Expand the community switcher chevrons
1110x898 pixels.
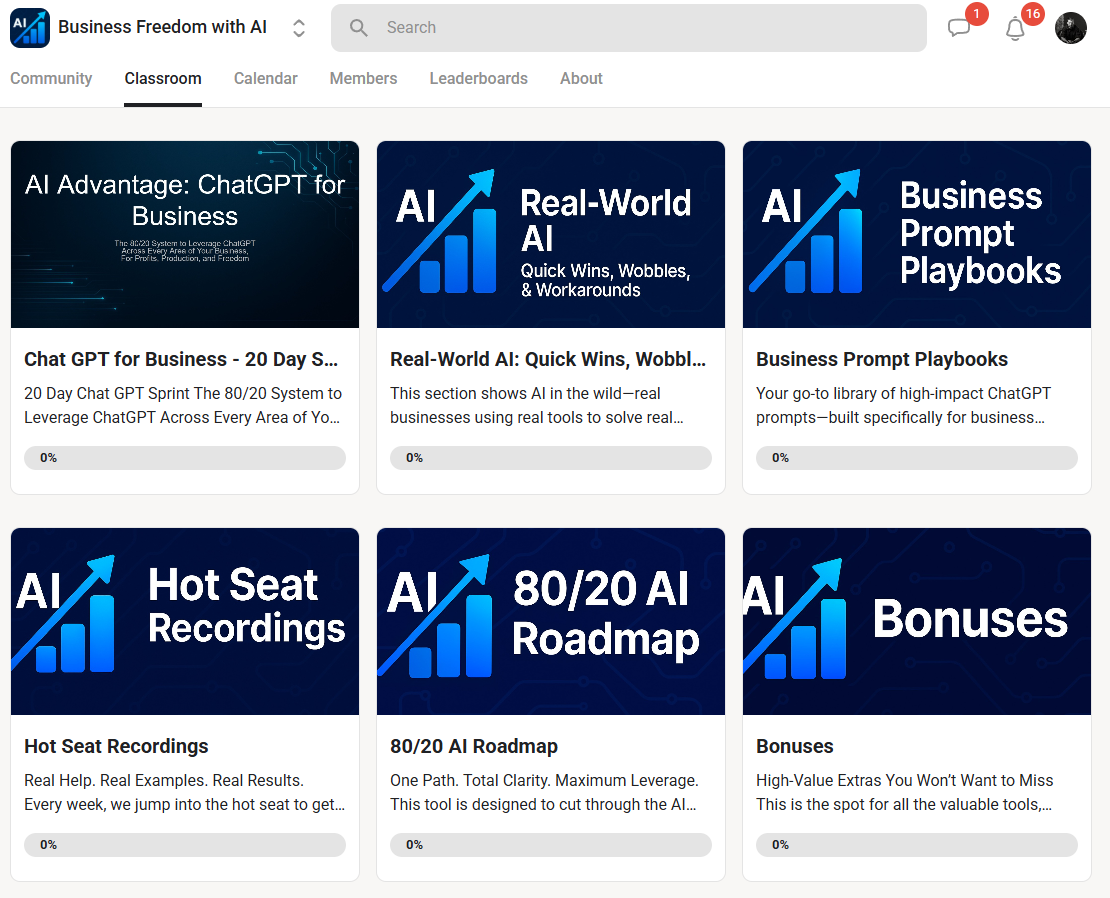pos(299,28)
